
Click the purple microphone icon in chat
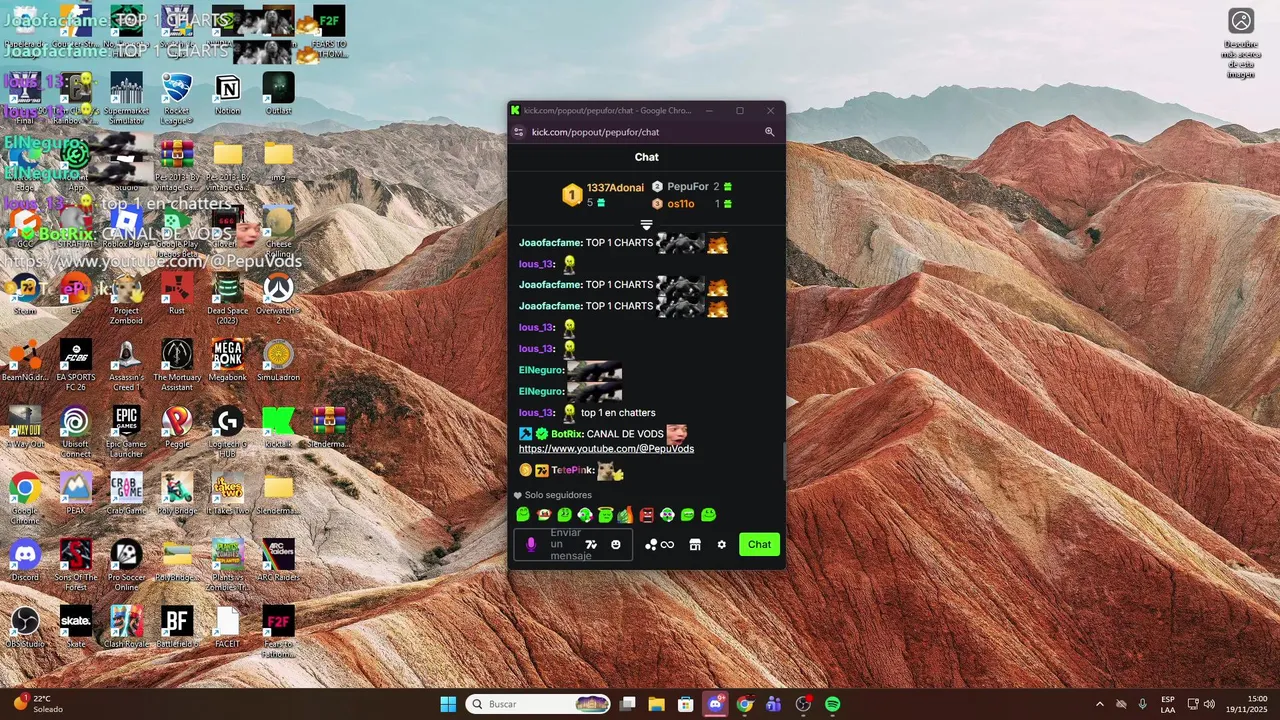pos(531,545)
